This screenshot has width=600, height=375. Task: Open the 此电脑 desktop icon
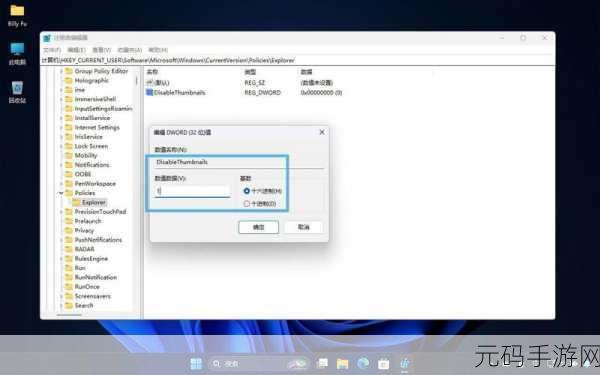coord(17,54)
